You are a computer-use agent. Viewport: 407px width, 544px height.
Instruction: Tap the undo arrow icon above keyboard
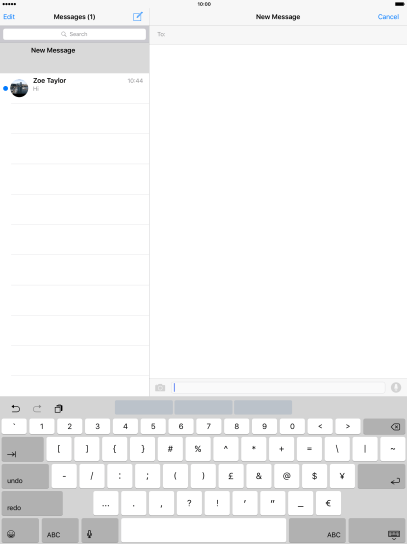pos(16,408)
